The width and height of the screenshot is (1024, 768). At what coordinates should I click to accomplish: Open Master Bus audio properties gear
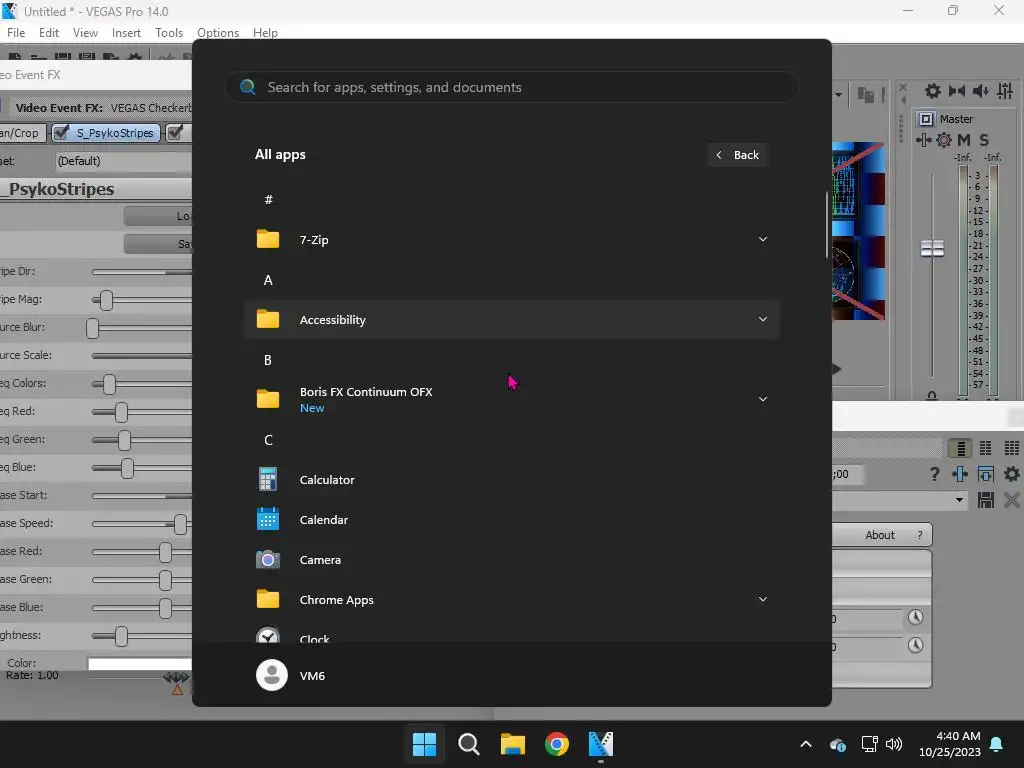pos(933,91)
